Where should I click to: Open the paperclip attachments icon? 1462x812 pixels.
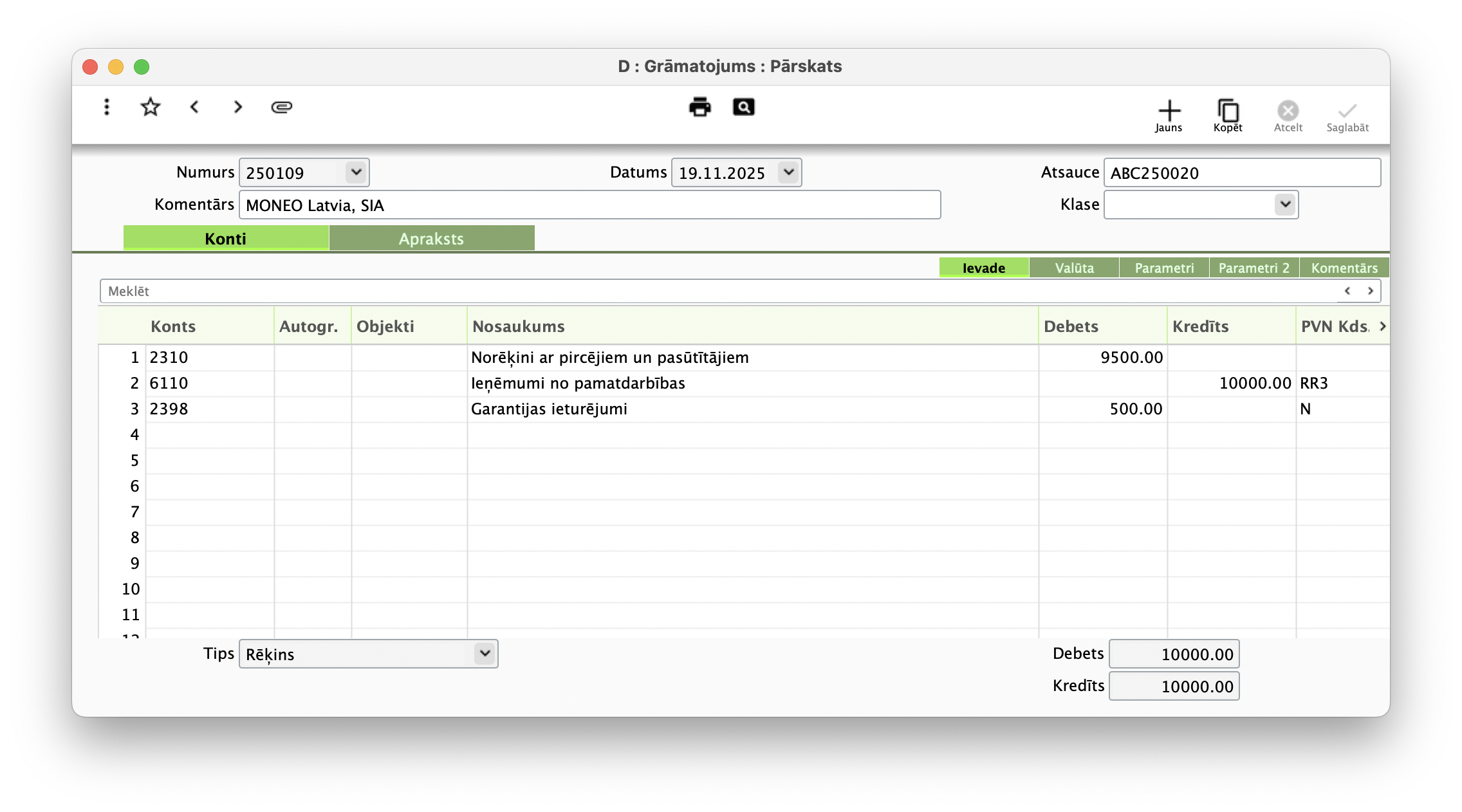(282, 107)
